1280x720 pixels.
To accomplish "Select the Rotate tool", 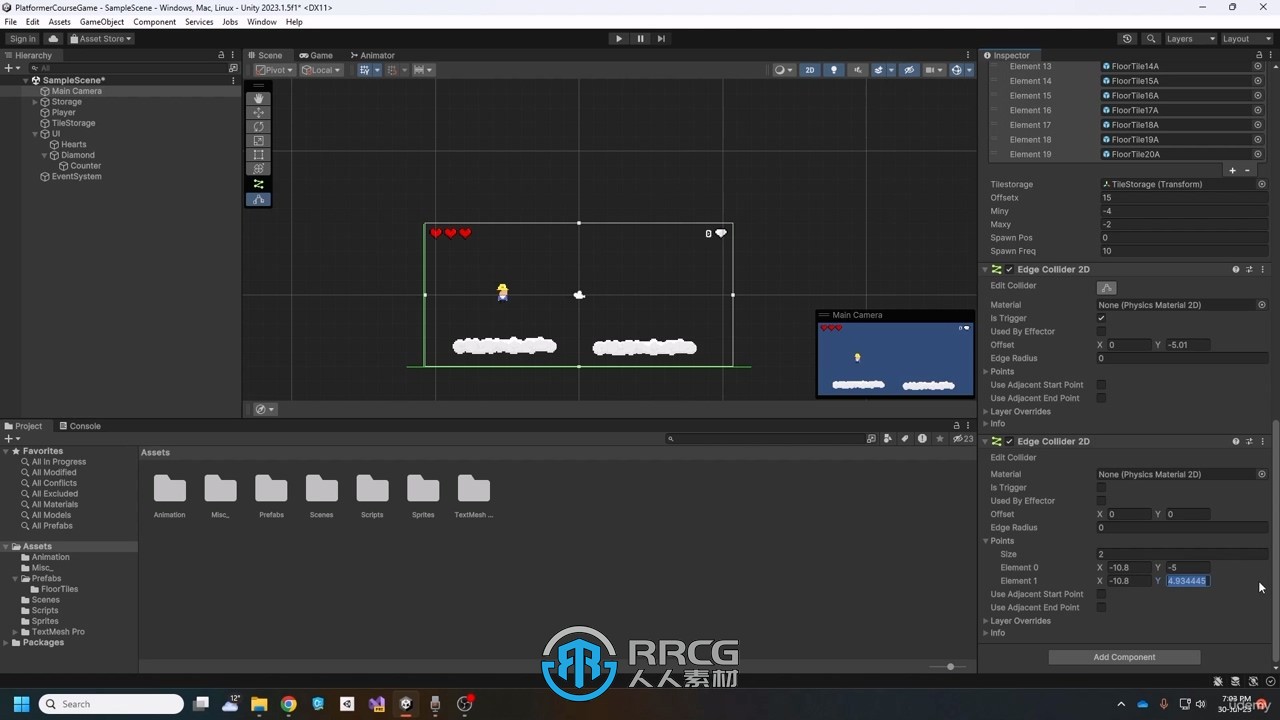I will [258, 127].
